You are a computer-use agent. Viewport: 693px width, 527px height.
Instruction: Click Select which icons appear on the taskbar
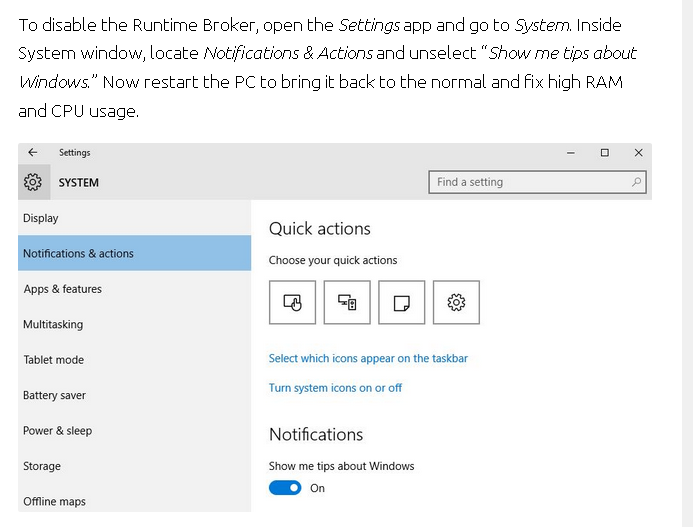pyautogui.click(x=368, y=358)
